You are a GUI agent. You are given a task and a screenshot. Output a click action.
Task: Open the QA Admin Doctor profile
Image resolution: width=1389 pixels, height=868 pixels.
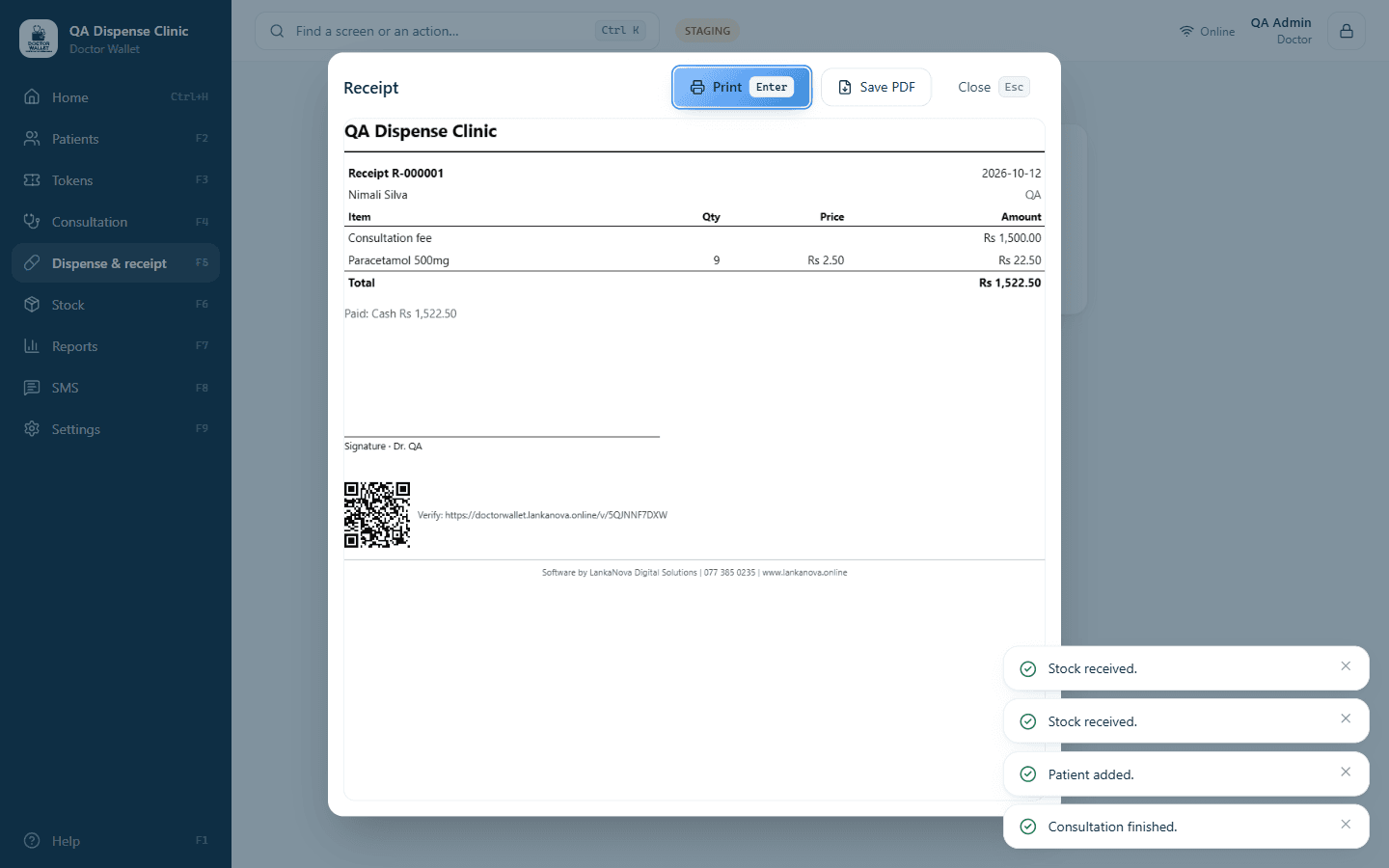(x=1281, y=31)
